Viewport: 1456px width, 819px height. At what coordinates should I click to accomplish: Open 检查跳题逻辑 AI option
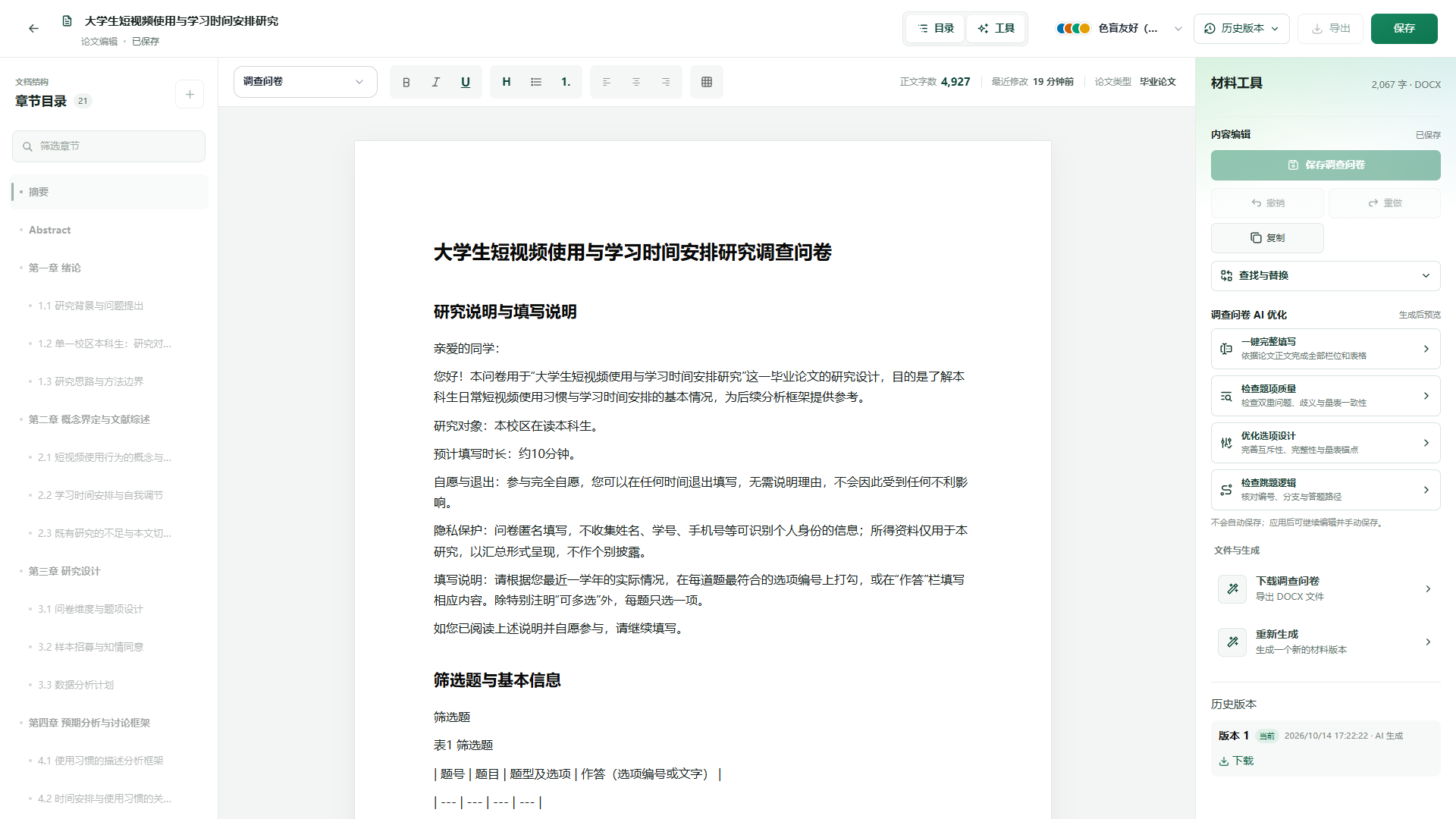click(x=1326, y=490)
